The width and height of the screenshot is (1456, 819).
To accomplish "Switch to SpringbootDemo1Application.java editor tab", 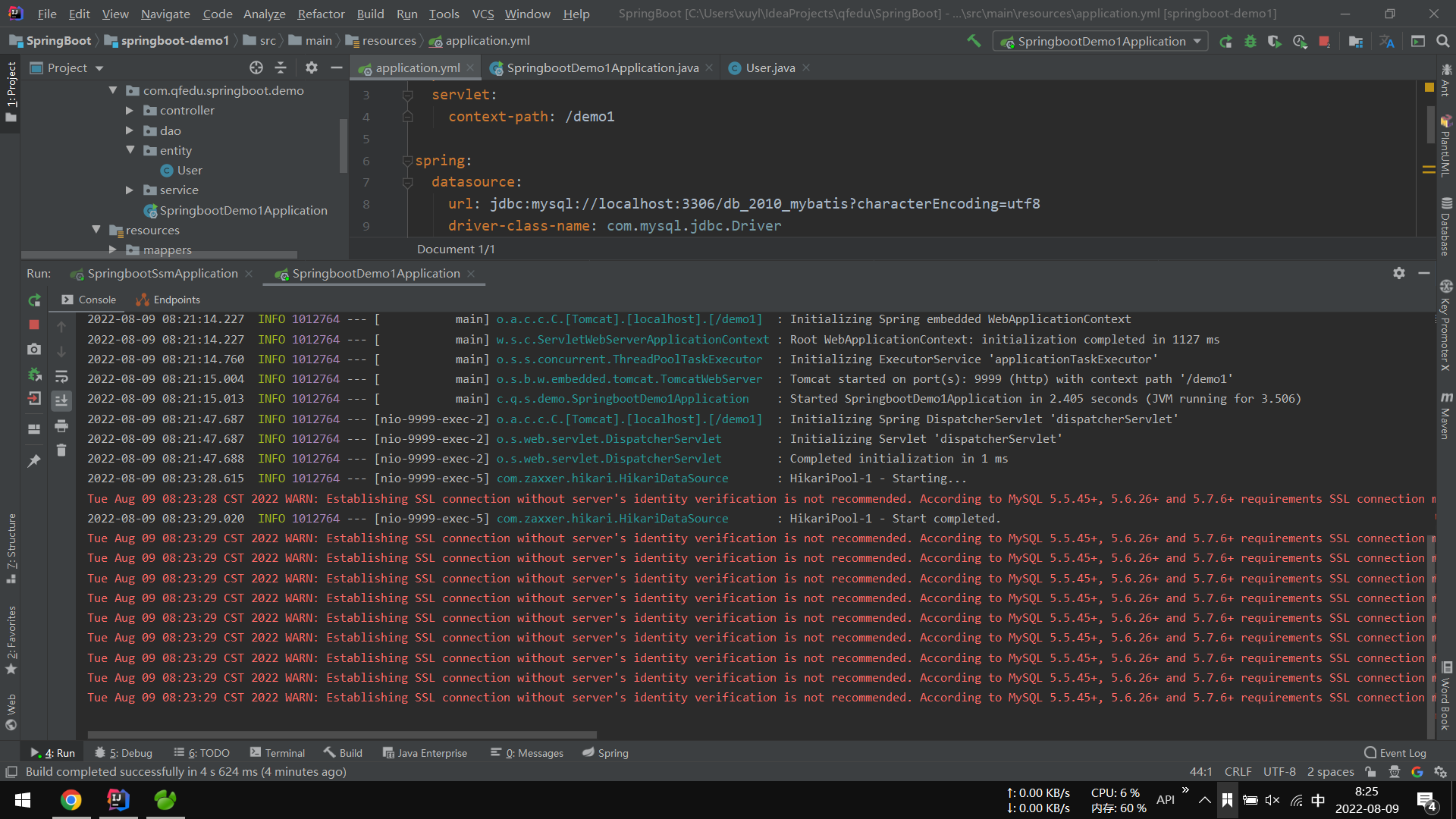I will [x=602, y=67].
